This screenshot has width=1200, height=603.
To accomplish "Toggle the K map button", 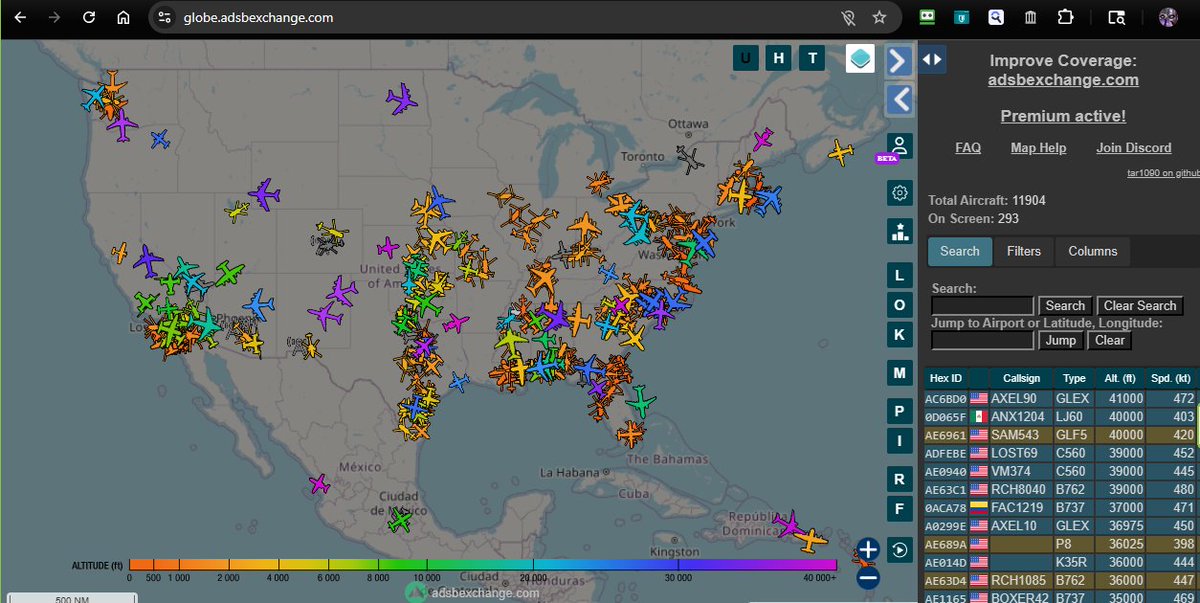I will [899, 335].
